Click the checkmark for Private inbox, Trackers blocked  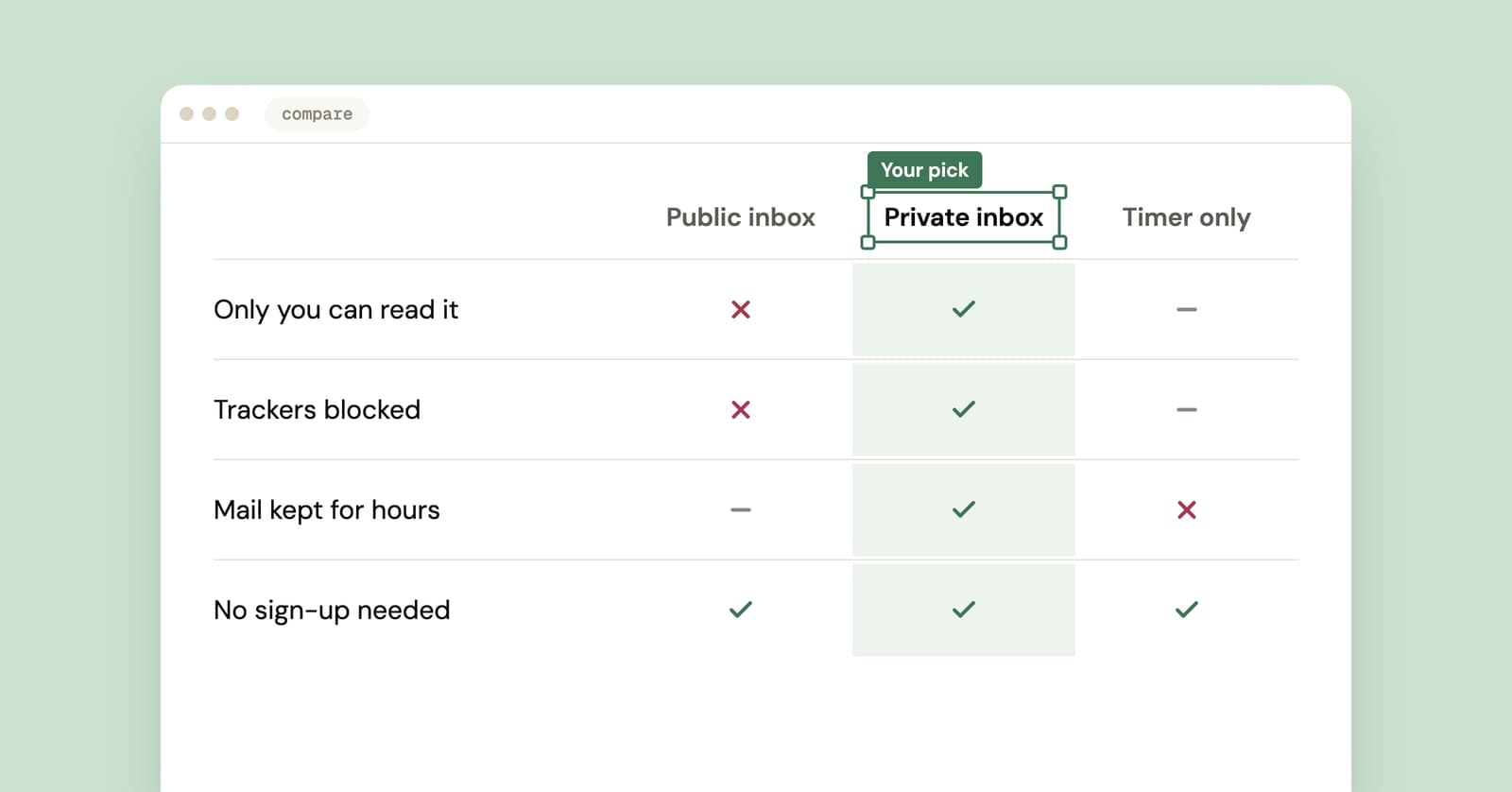pos(964,409)
